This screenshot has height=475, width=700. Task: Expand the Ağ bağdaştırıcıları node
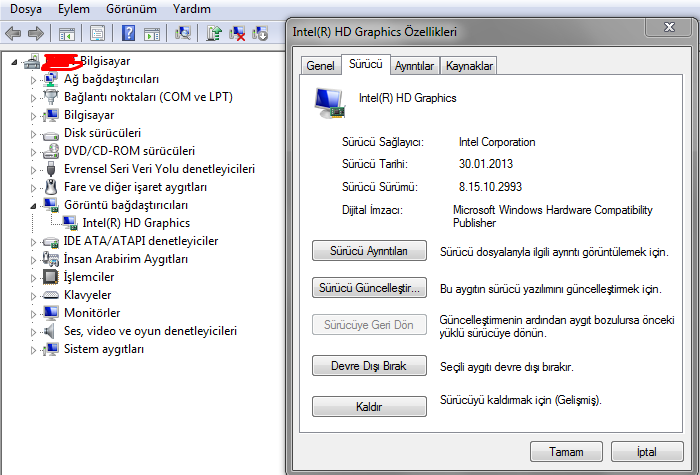click(33, 80)
